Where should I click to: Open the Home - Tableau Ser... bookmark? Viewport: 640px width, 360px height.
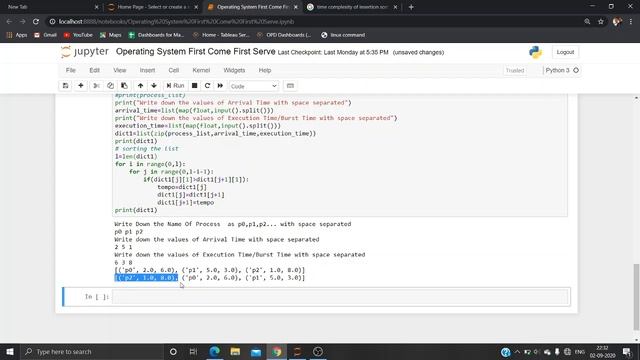click(x=221, y=35)
